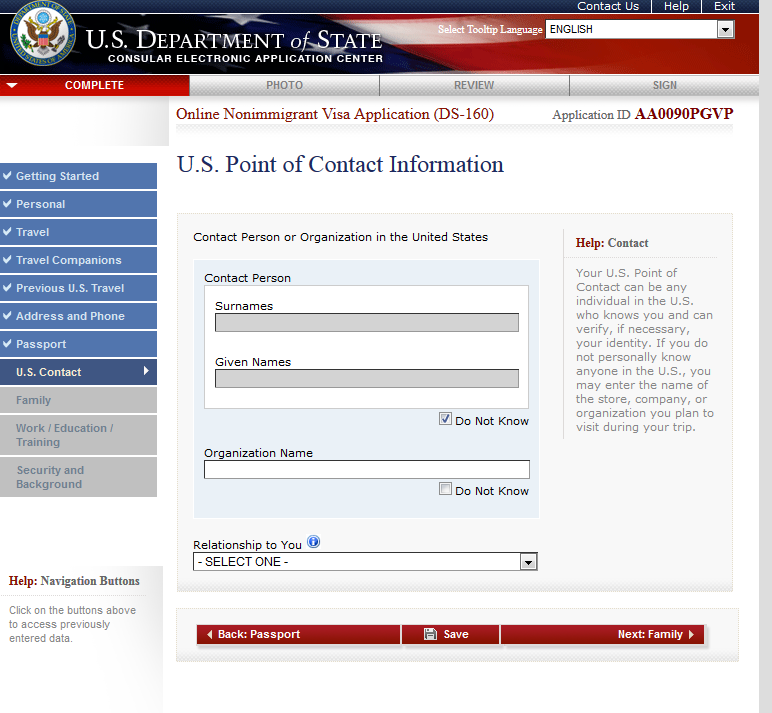Switch to the REVIEW step tab
772x713 pixels.
coord(474,85)
